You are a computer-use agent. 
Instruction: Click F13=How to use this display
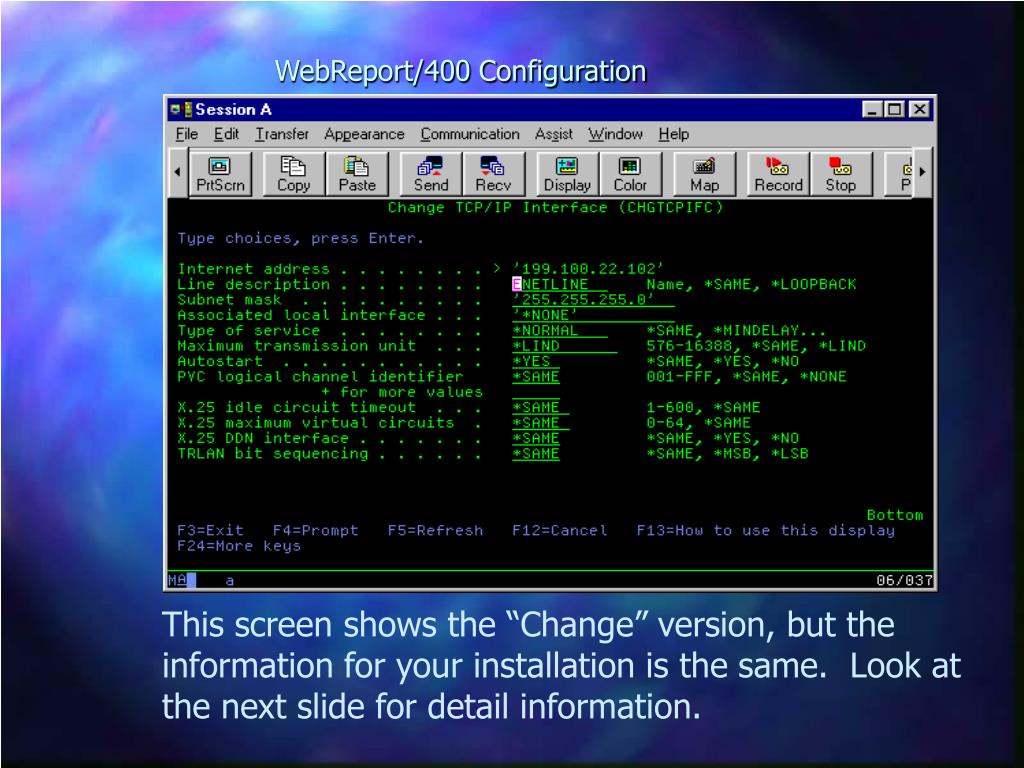click(x=765, y=530)
